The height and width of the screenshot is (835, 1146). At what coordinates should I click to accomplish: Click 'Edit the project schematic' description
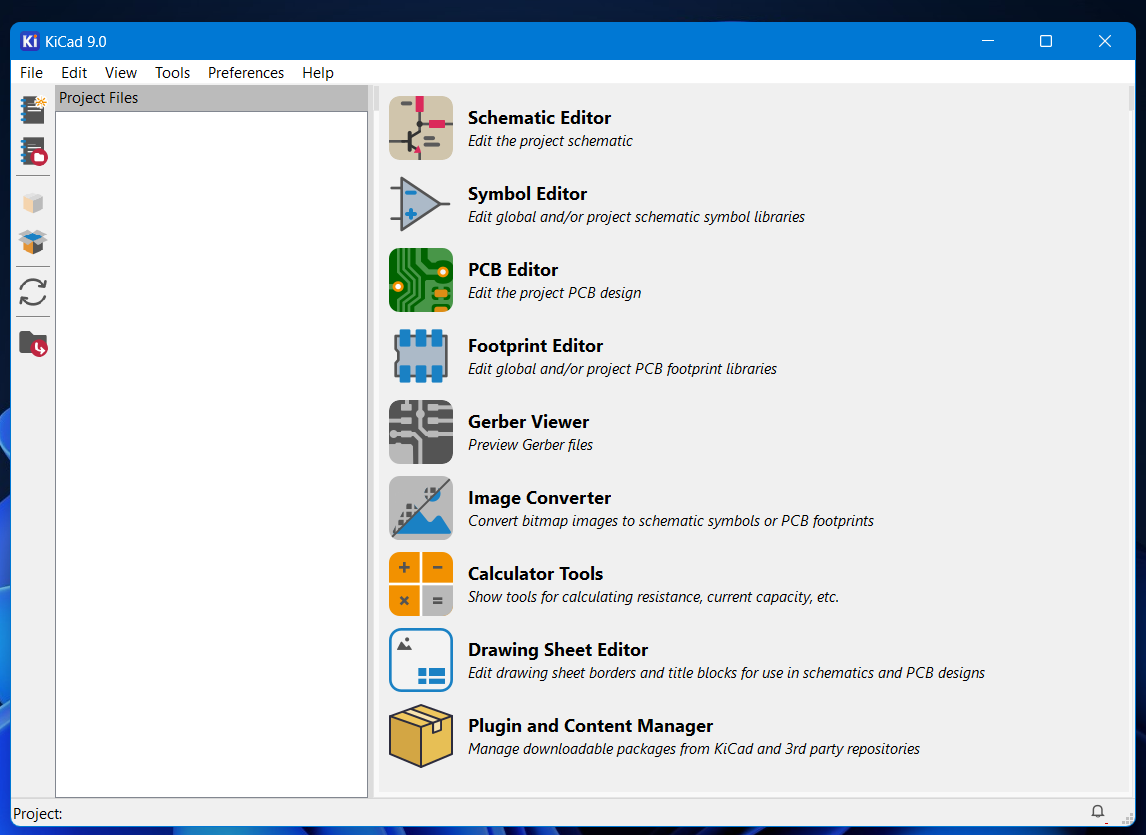(550, 141)
